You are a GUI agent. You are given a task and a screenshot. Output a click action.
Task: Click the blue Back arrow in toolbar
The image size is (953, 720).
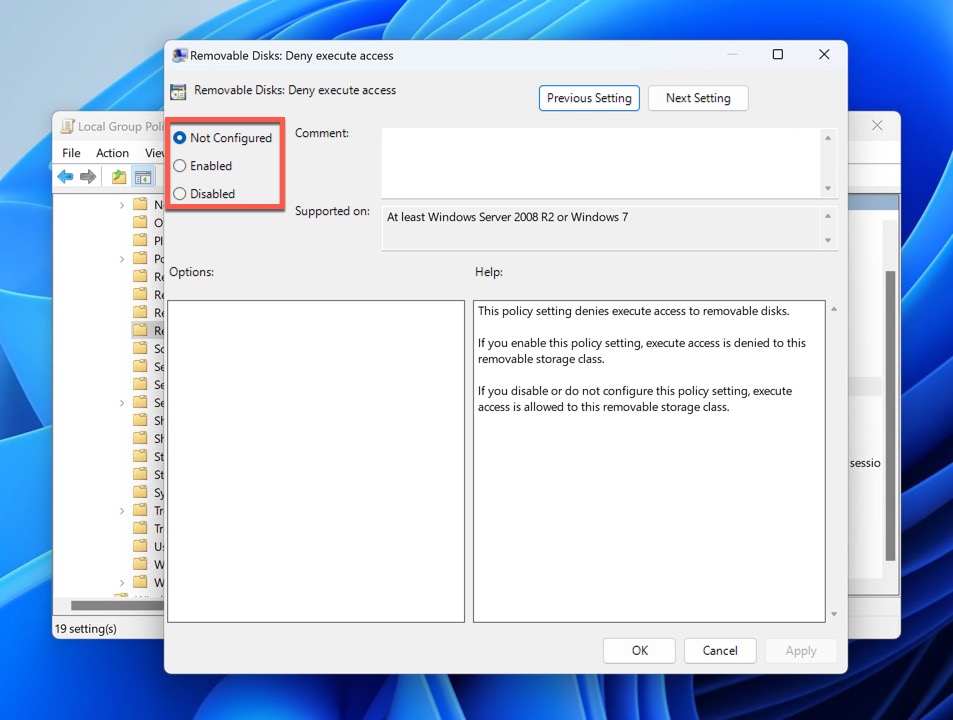(65, 177)
